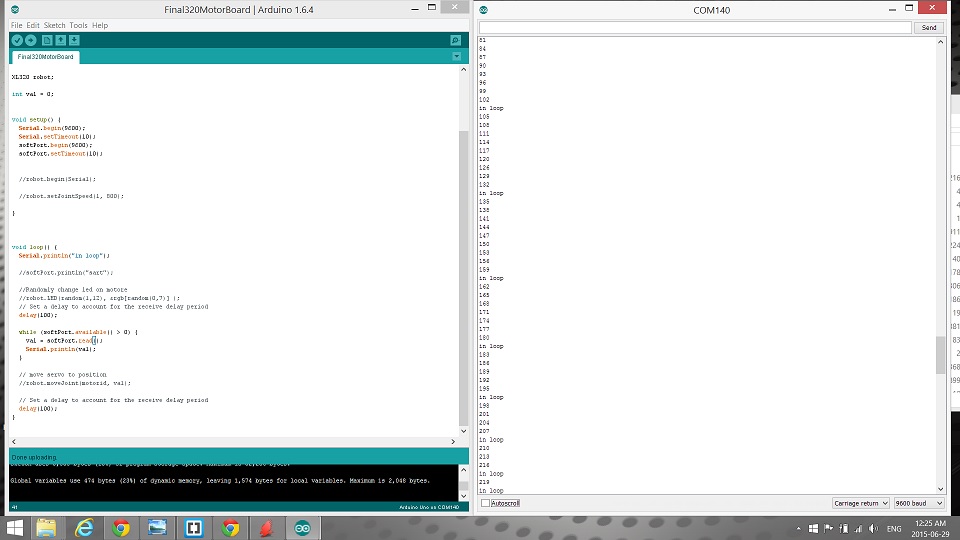
Task: Click the Arduino taskbar icon
Action: coord(302,528)
